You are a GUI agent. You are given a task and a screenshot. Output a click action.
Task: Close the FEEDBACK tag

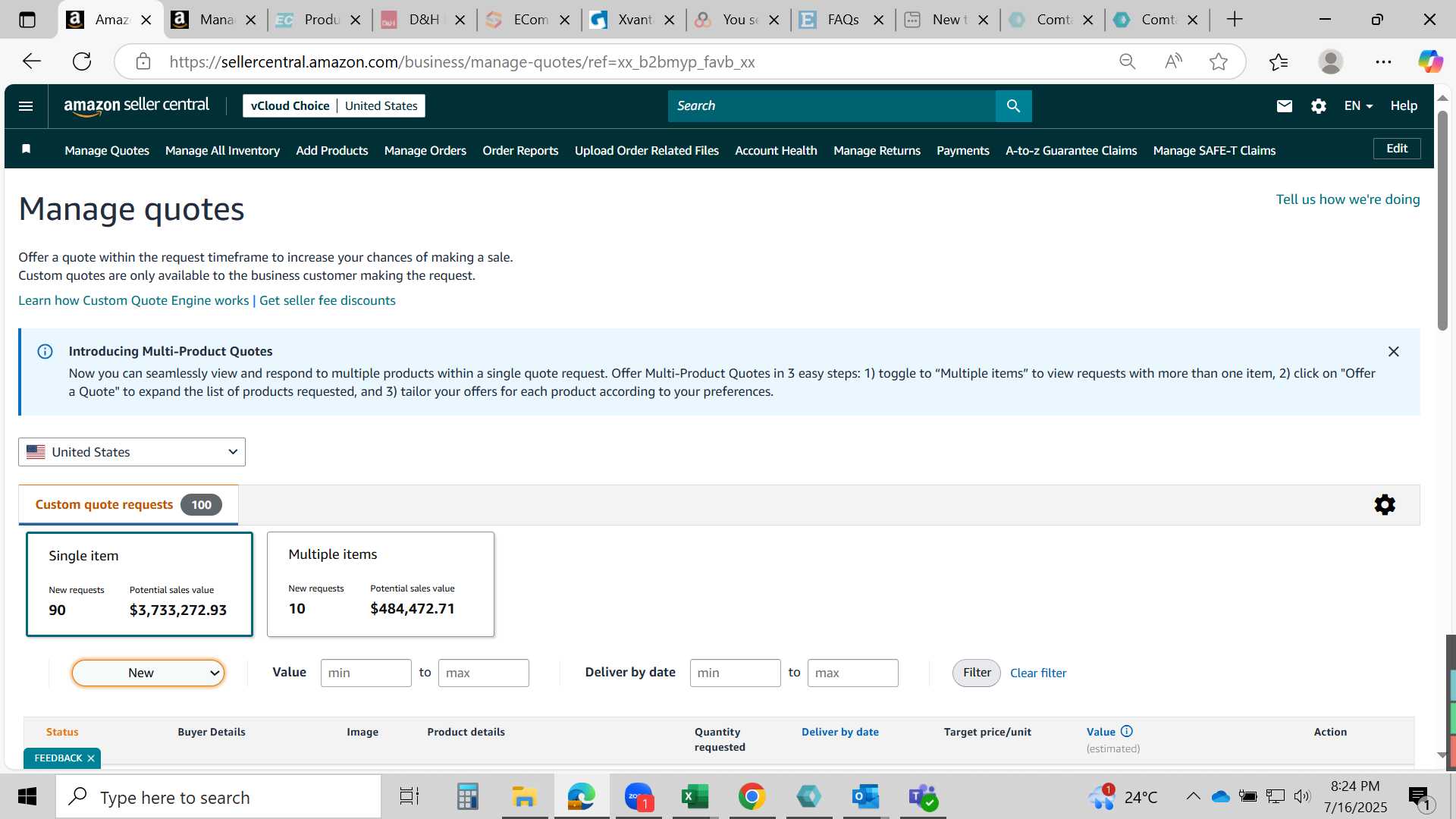point(90,758)
